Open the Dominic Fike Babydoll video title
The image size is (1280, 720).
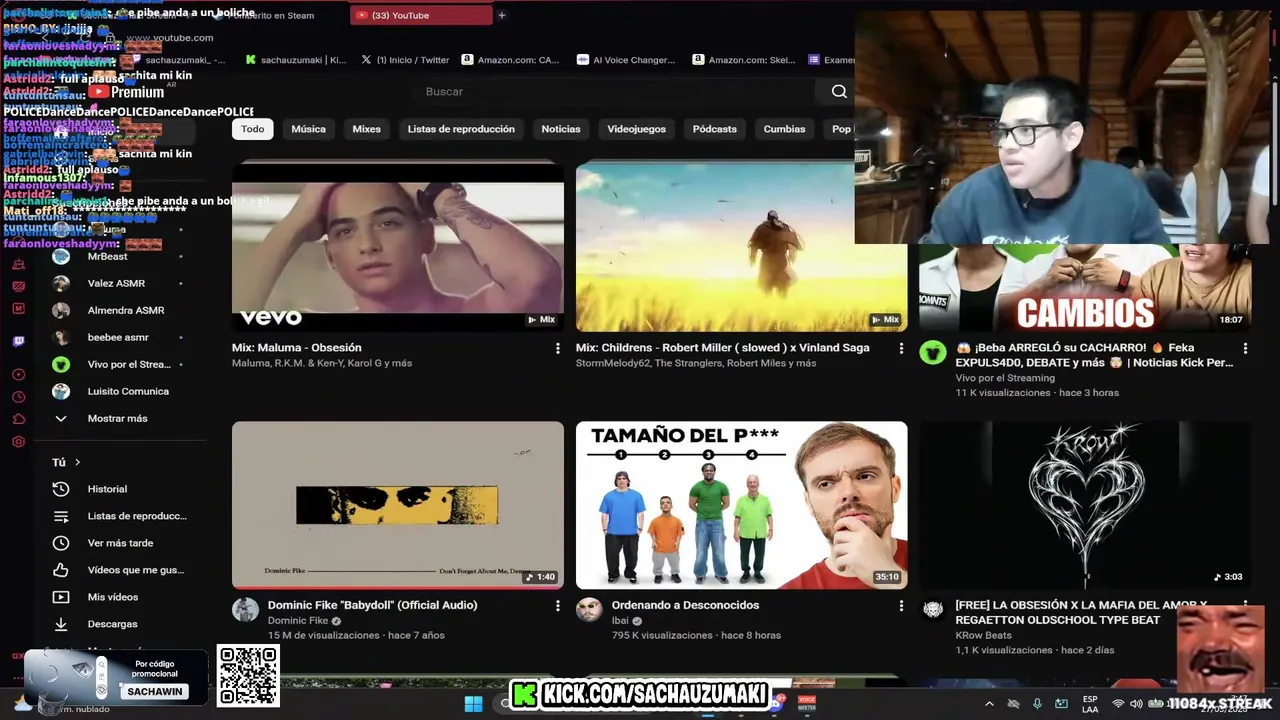pyautogui.click(x=372, y=605)
